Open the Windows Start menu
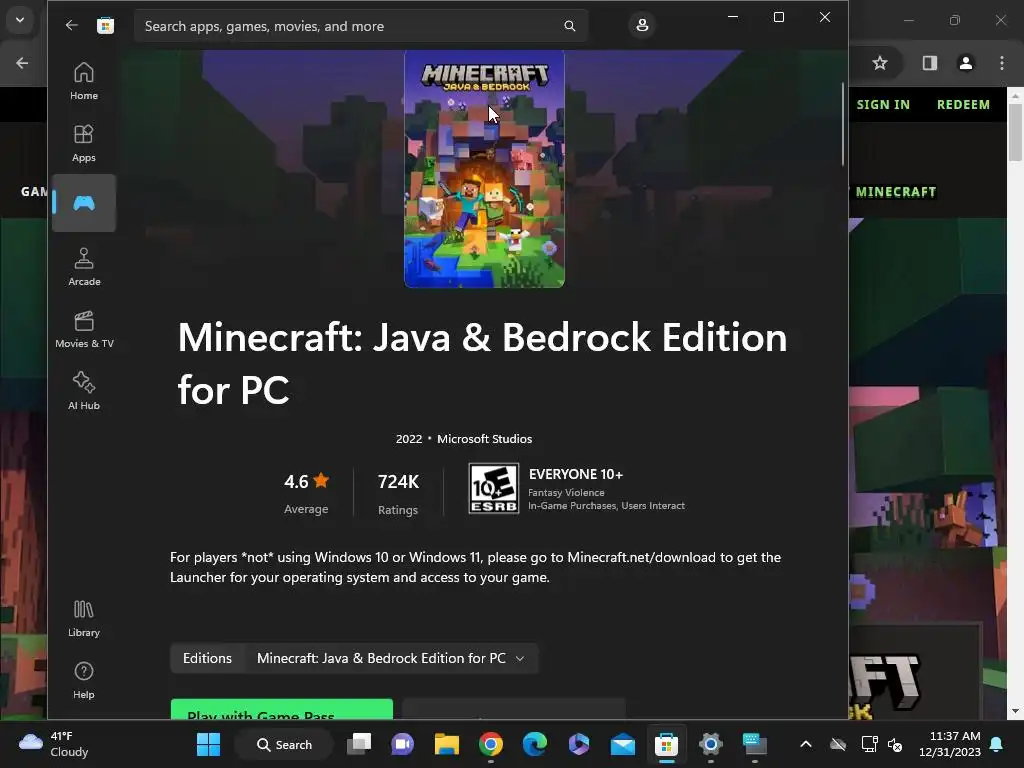The image size is (1024, 768). point(208,744)
